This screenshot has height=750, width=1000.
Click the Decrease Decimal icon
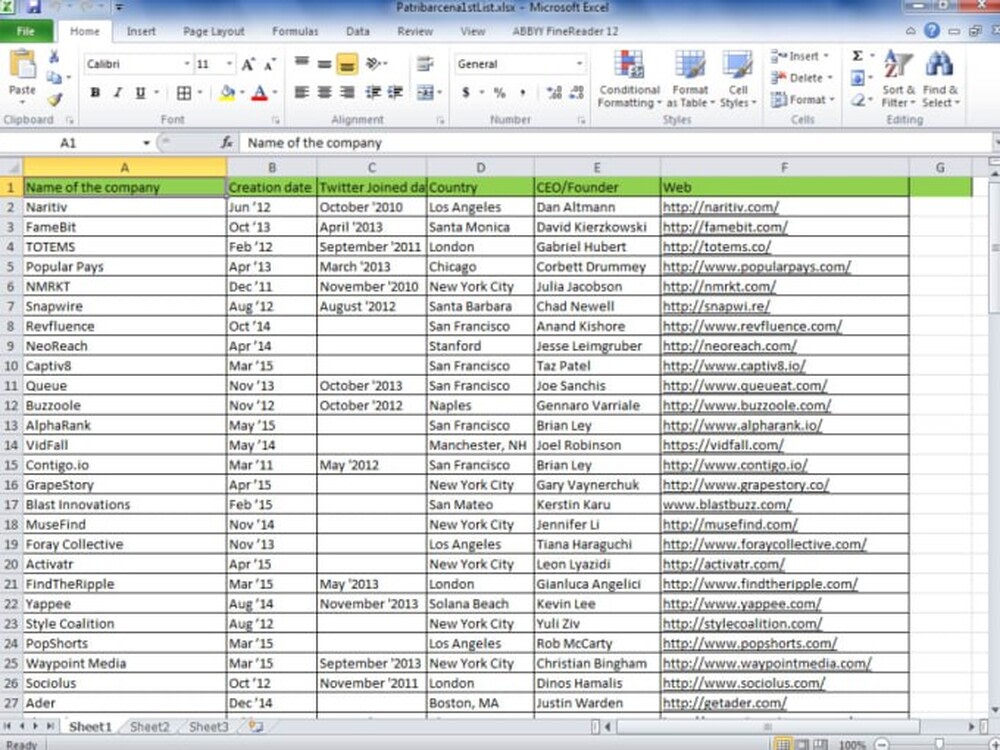(x=577, y=93)
